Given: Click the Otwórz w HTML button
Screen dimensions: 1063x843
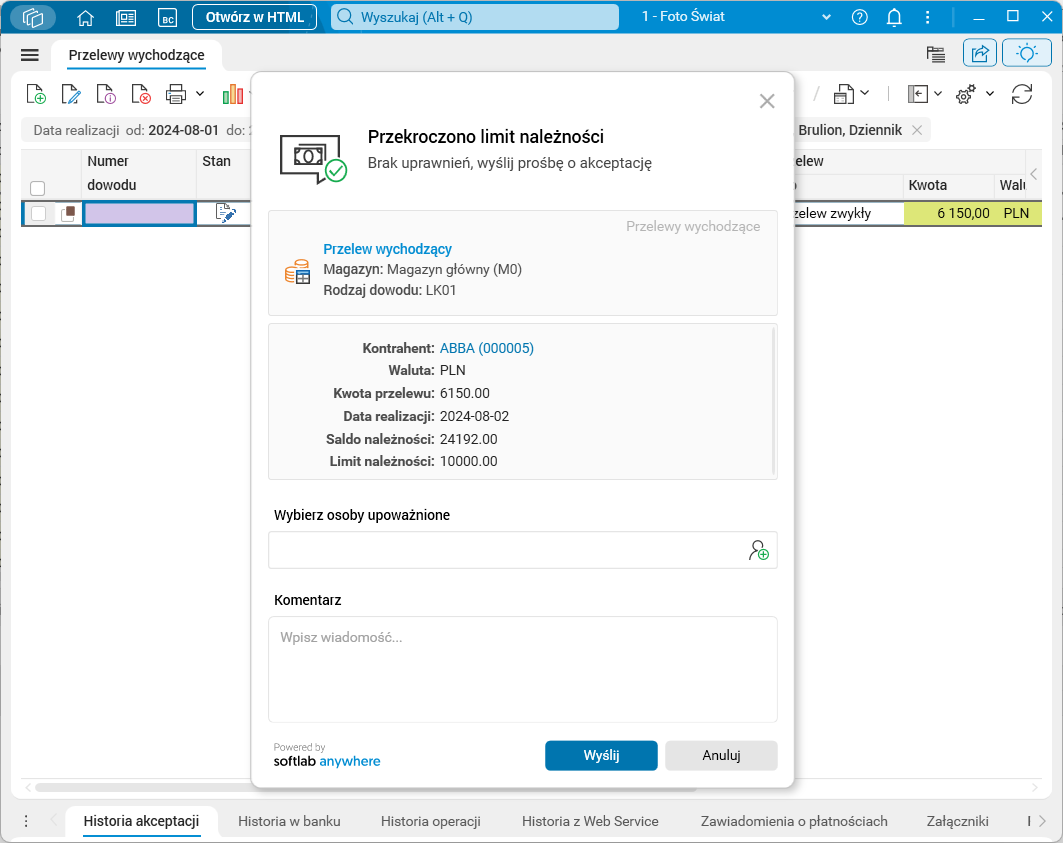Looking at the screenshot, I should click(x=254, y=17).
